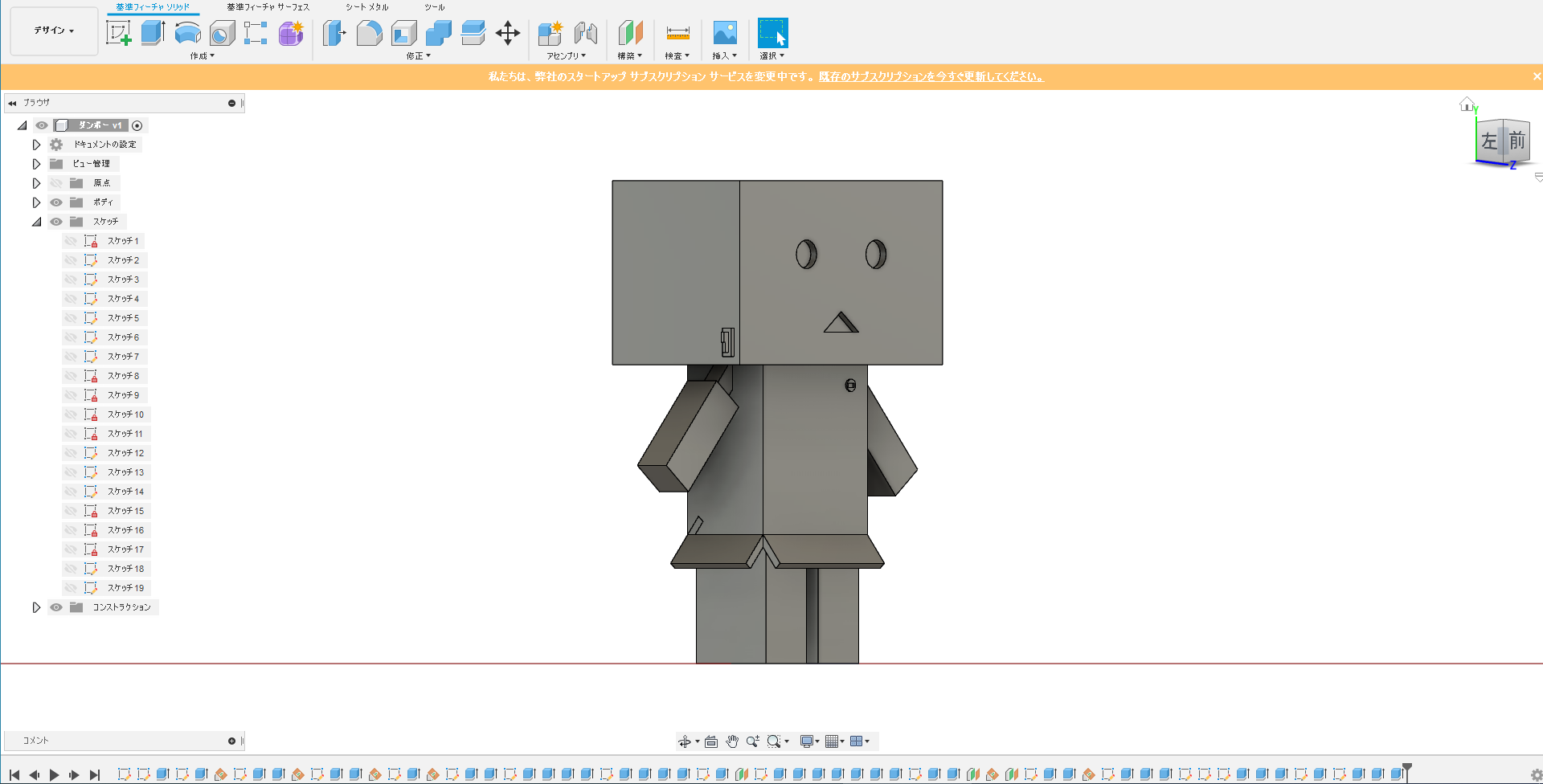This screenshot has width=1543, height=784.
Task: Click the Joint tool icon
Action: pyautogui.click(x=585, y=33)
